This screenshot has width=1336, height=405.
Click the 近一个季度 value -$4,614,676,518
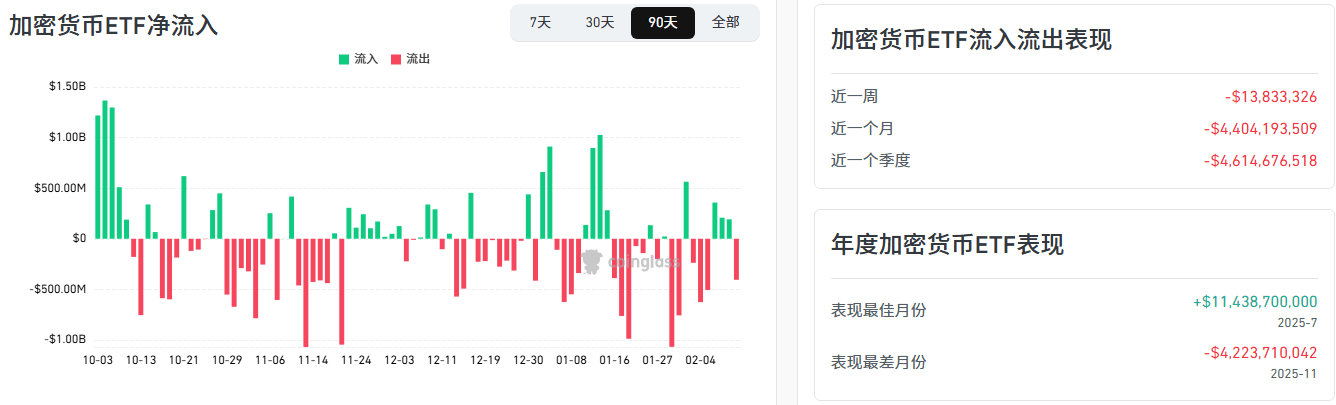pos(1260,161)
